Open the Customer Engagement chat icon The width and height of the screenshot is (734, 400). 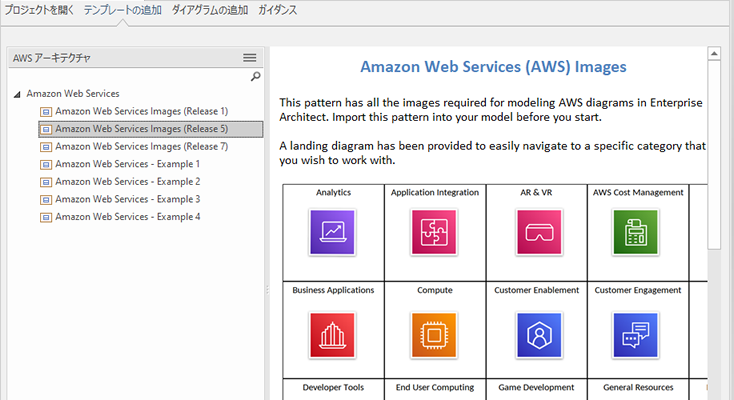(636, 335)
